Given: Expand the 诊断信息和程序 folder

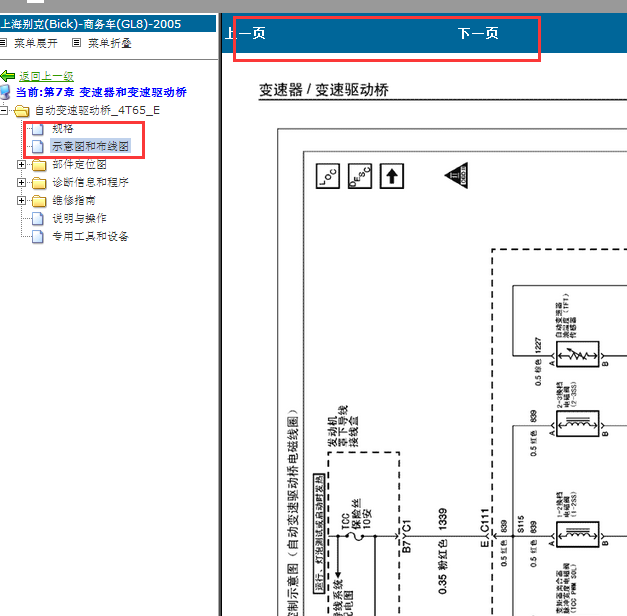Looking at the screenshot, I should click(x=22, y=183).
